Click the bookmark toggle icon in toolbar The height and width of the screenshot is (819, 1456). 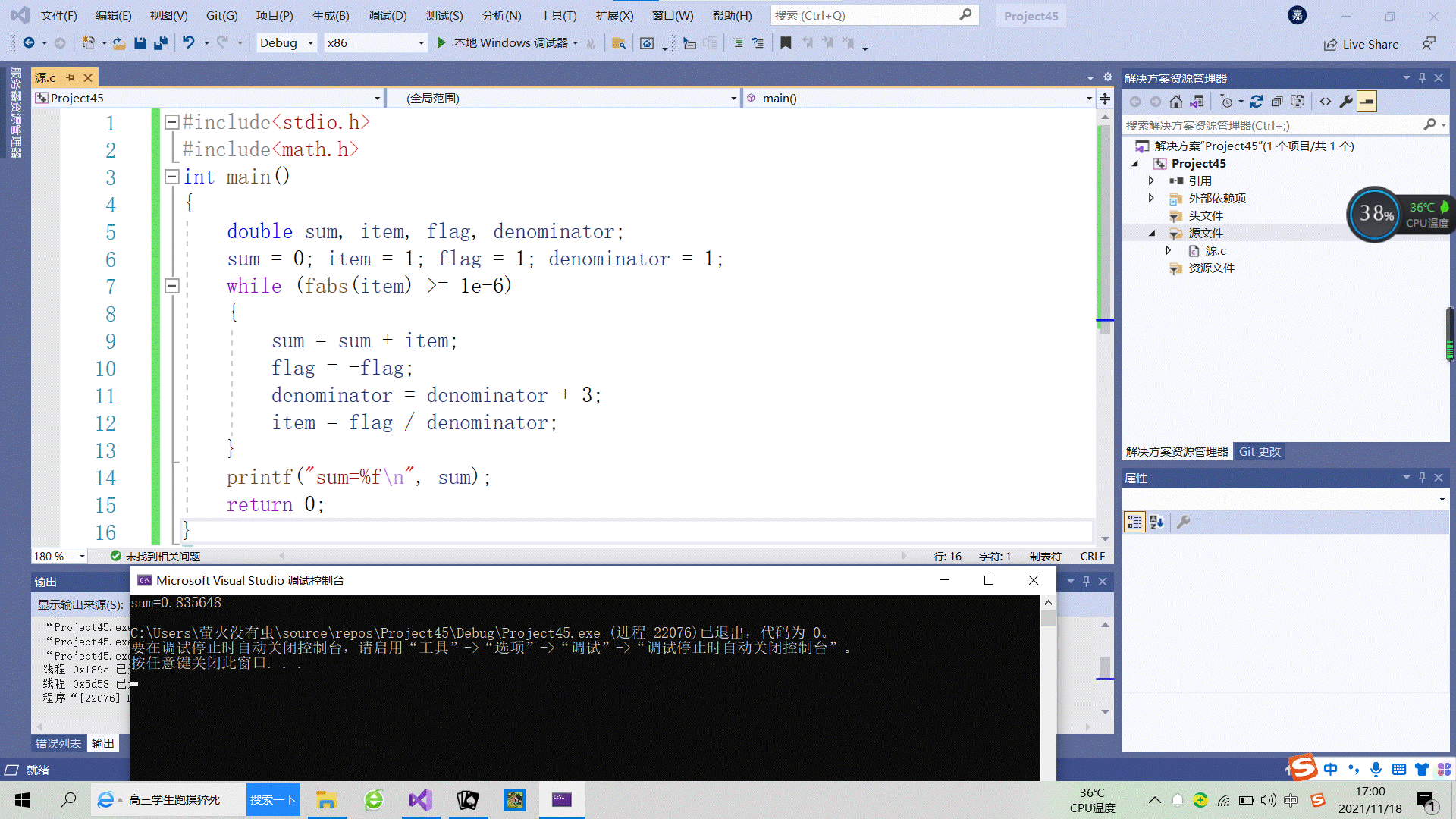tap(786, 43)
